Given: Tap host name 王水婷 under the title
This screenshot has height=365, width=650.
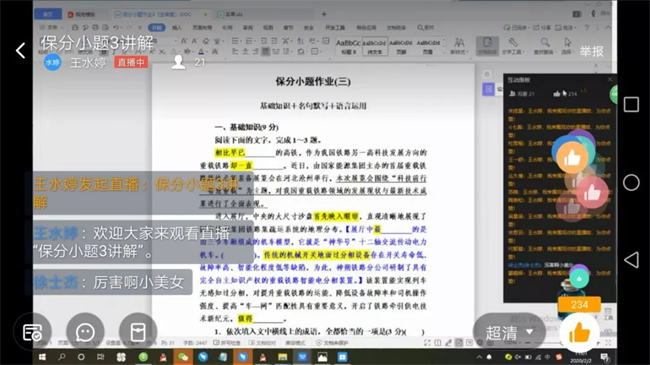Looking at the screenshot, I should tap(88, 63).
